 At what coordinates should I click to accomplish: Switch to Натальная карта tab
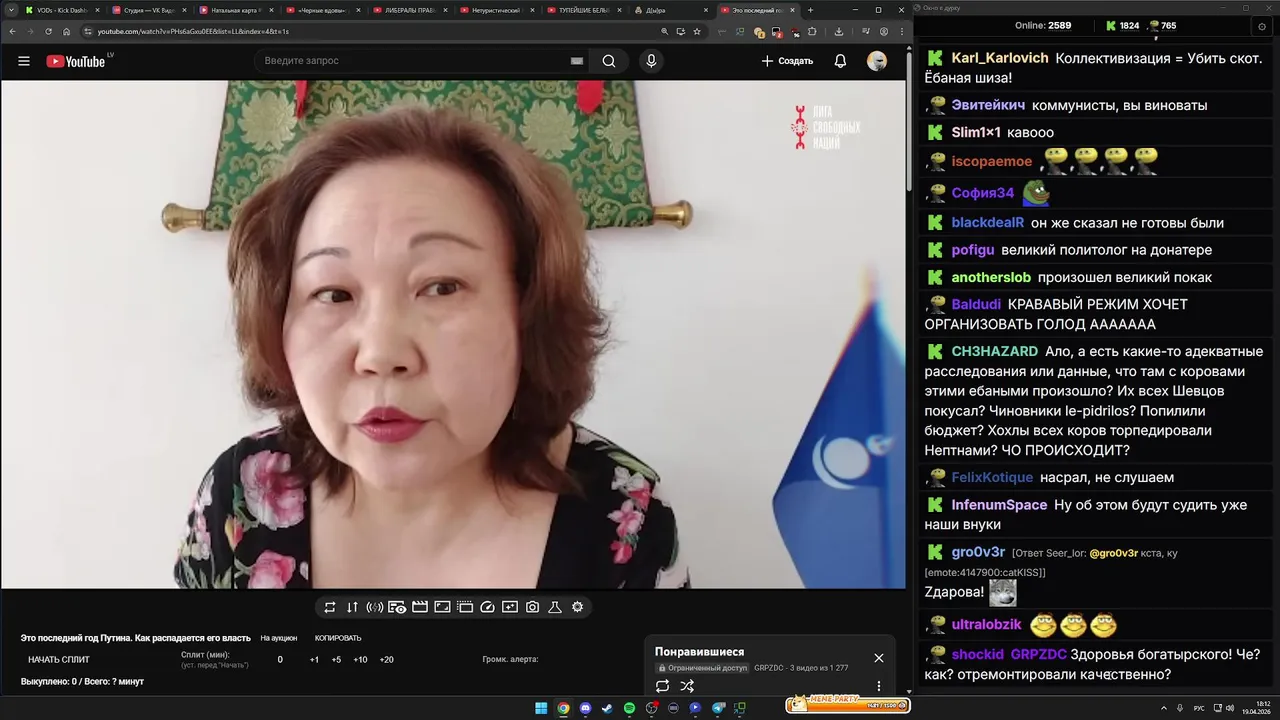coord(235,10)
